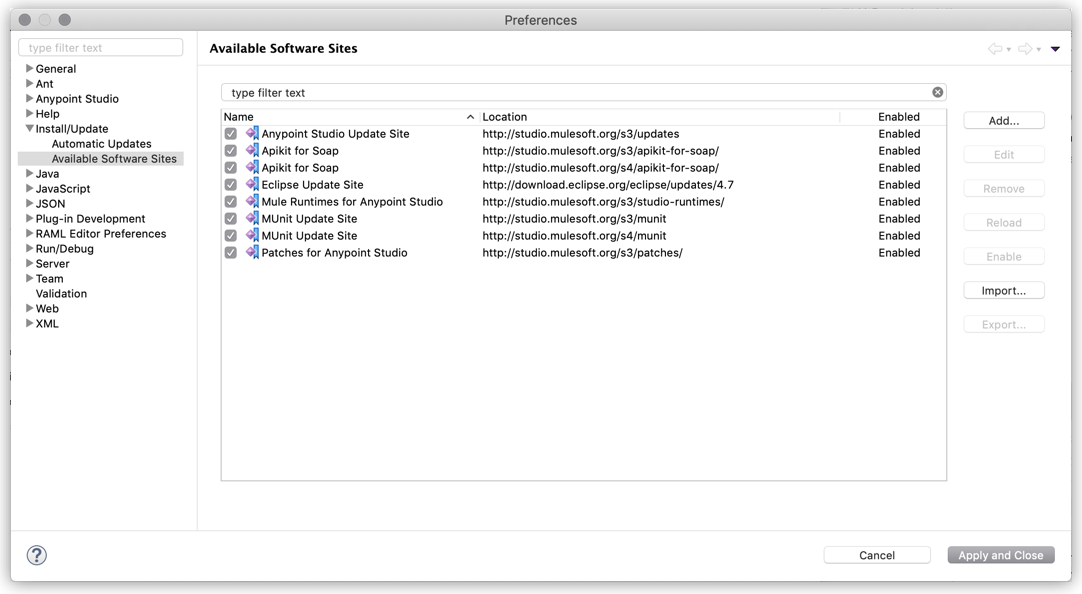Viewport: 1082px width, 594px height.
Task: Clear the filter text with the X icon
Action: (937, 91)
